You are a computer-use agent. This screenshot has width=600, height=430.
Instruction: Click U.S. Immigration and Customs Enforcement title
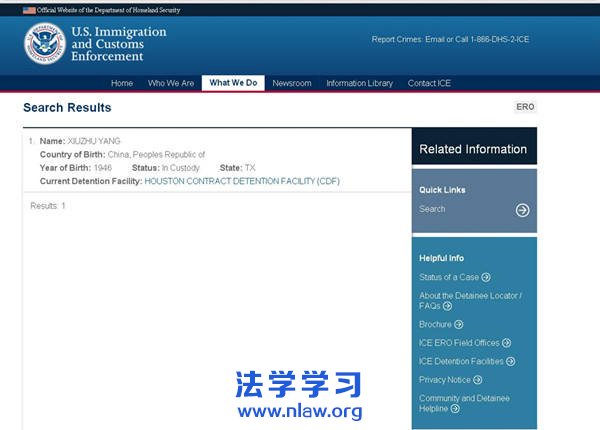tap(119, 44)
